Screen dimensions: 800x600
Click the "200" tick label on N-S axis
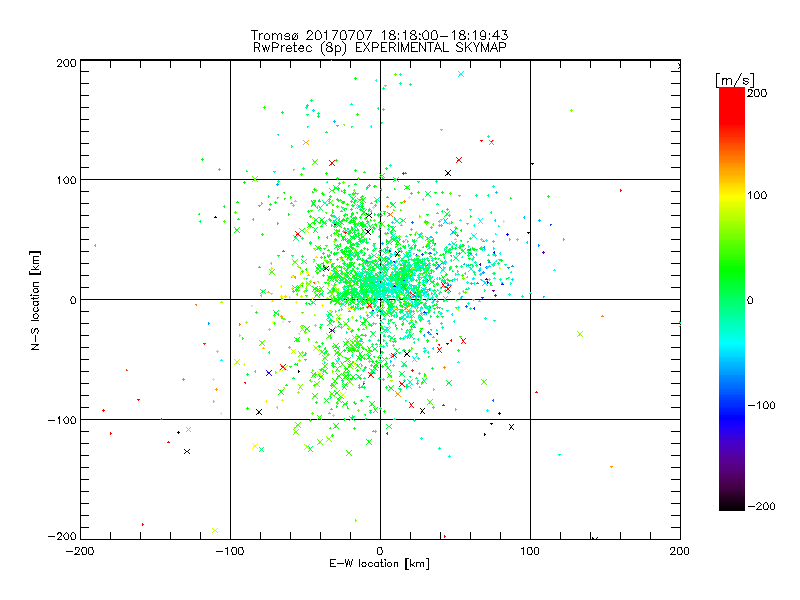click(x=67, y=63)
